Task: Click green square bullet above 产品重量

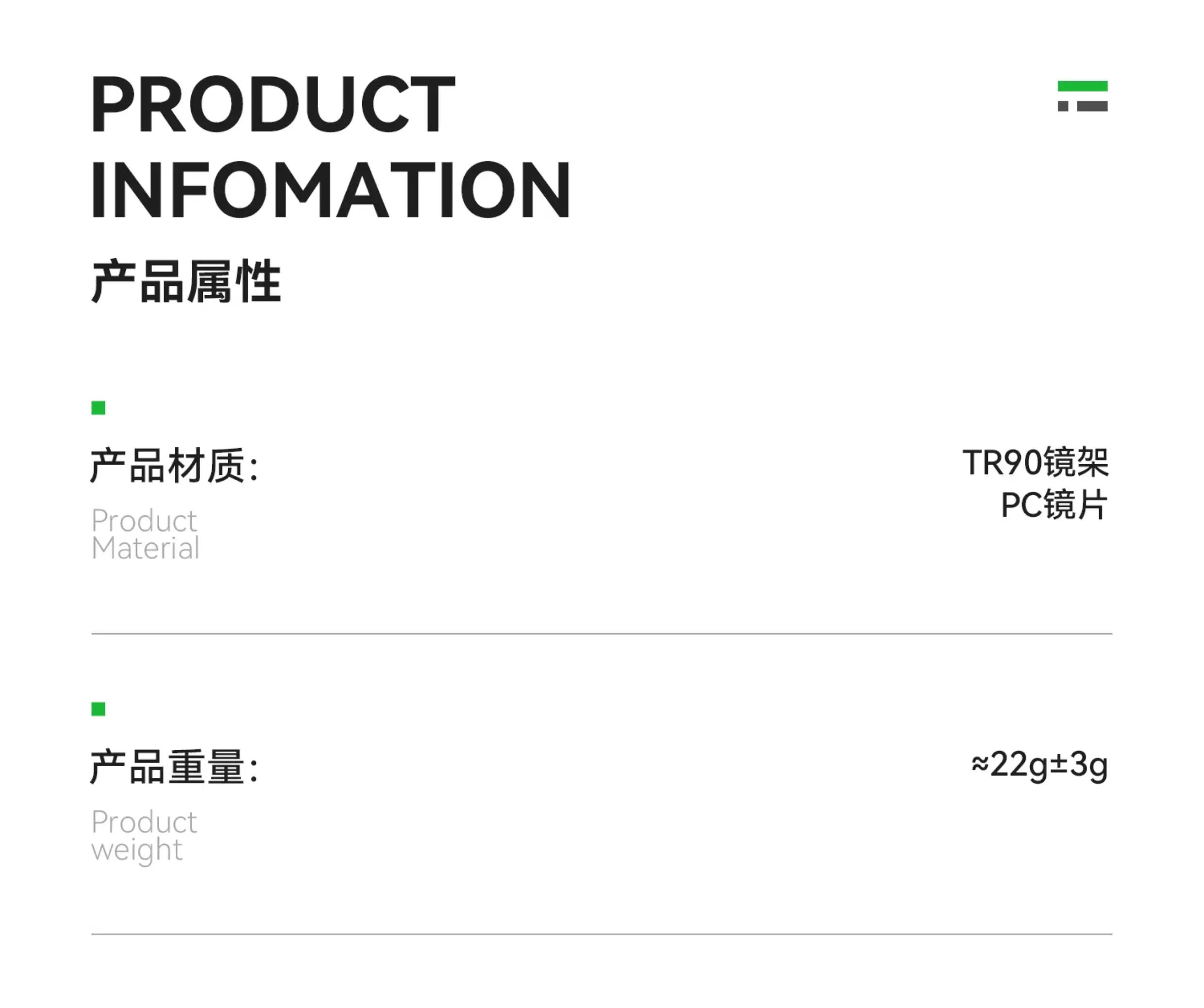Action: pyautogui.click(x=99, y=709)
